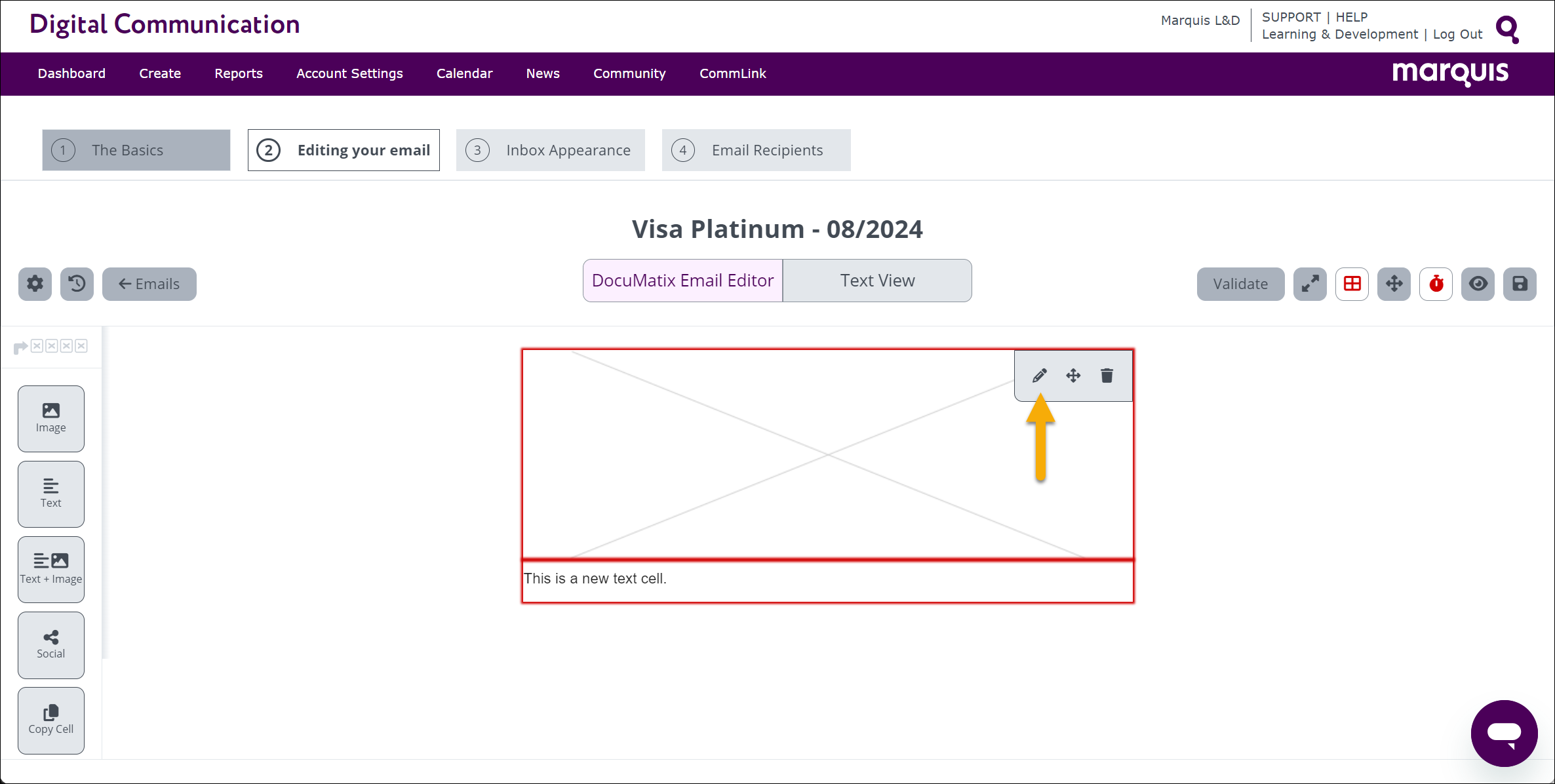Screen dimensions: 1555x784
Task: Click the expand fullscreen arrows icon
Action: [1310, 284]
